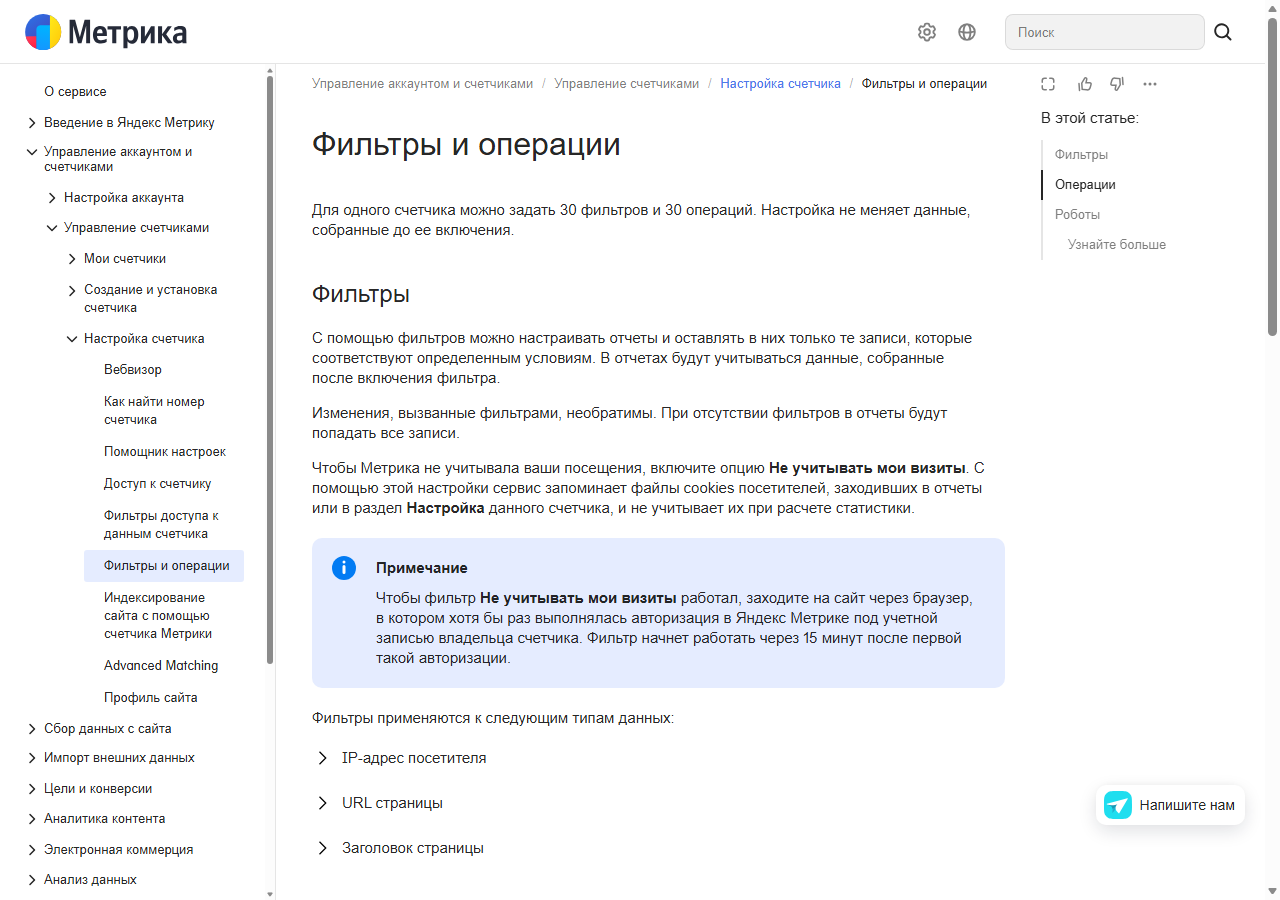Click the paper plane chat icon
This screenshot has height=900, width=1280.
[x=1118, y=805]
